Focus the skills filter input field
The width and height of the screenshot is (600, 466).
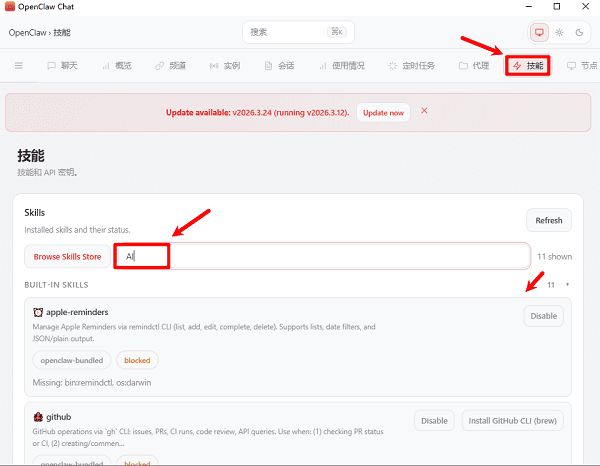(330, 256)
